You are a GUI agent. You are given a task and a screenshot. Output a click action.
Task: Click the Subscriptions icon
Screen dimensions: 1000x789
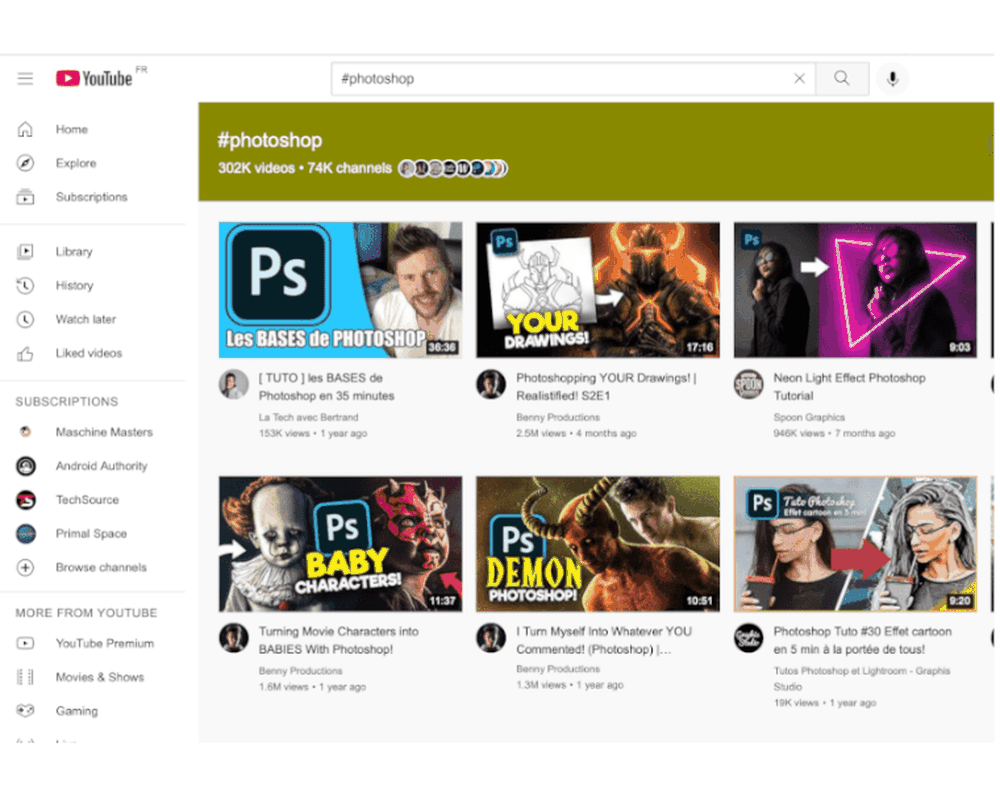(26, 197)
